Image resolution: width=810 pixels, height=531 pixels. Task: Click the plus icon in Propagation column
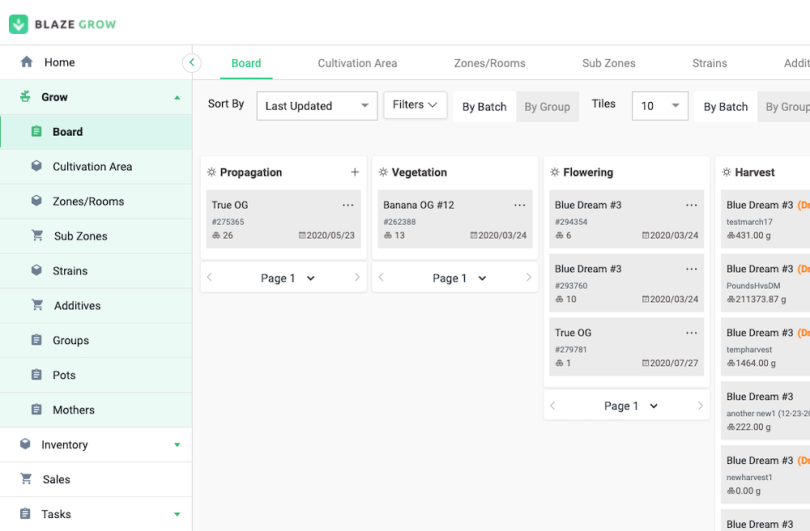[354, 172]
